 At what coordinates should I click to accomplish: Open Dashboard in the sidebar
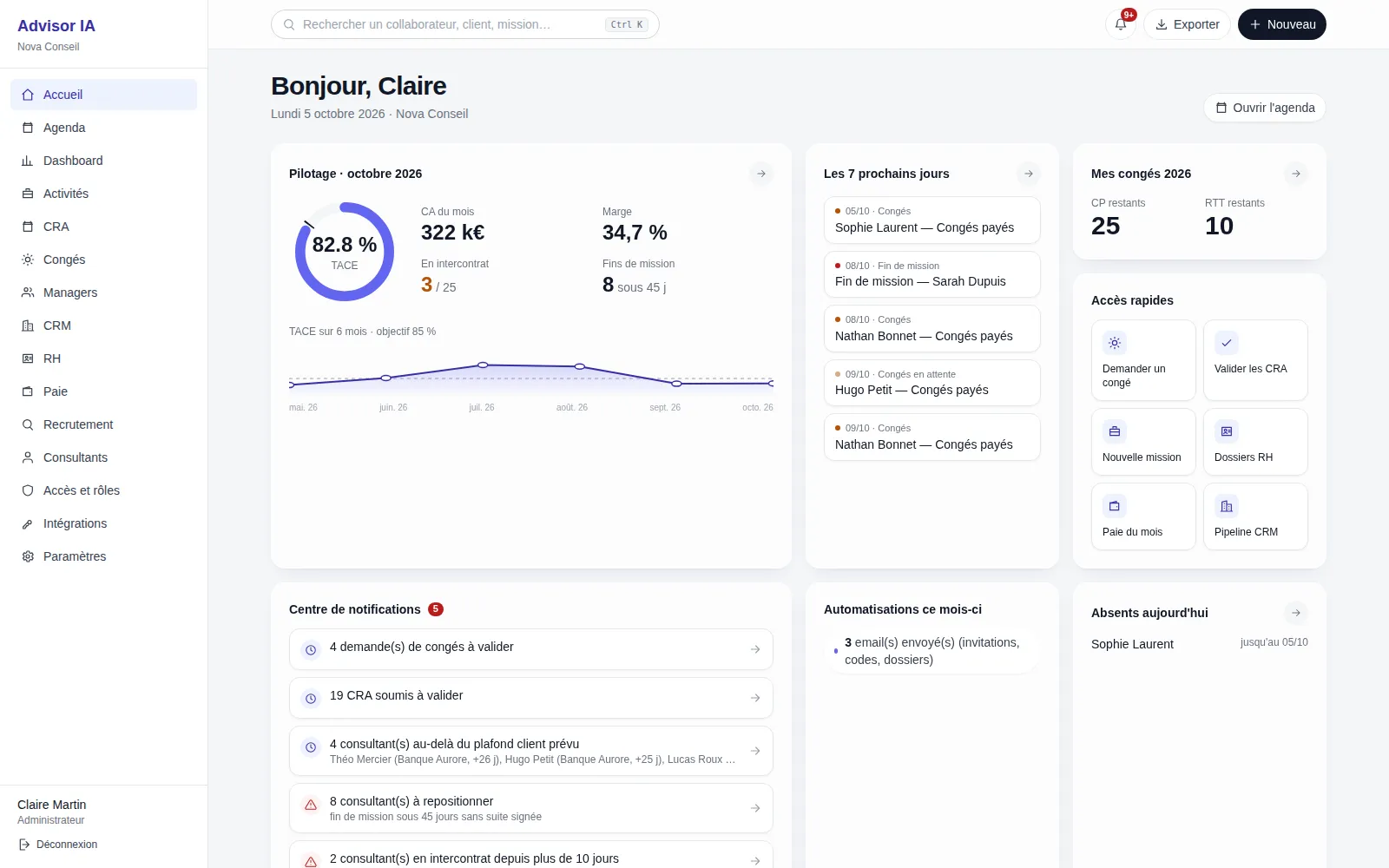coord(104,161)
